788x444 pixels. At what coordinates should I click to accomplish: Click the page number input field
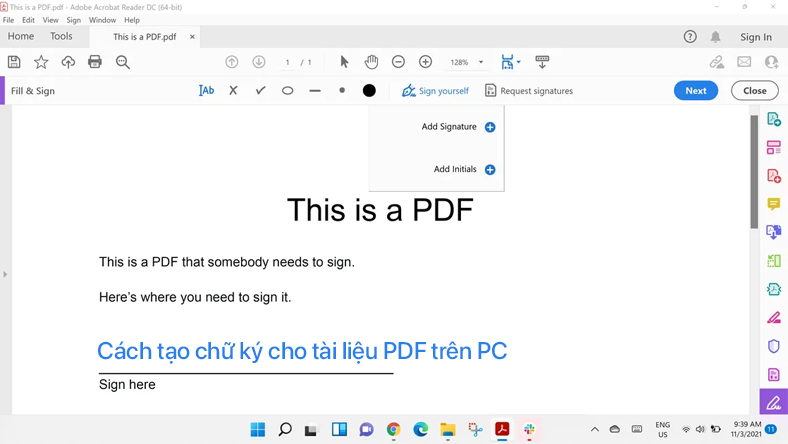point(287,62)
